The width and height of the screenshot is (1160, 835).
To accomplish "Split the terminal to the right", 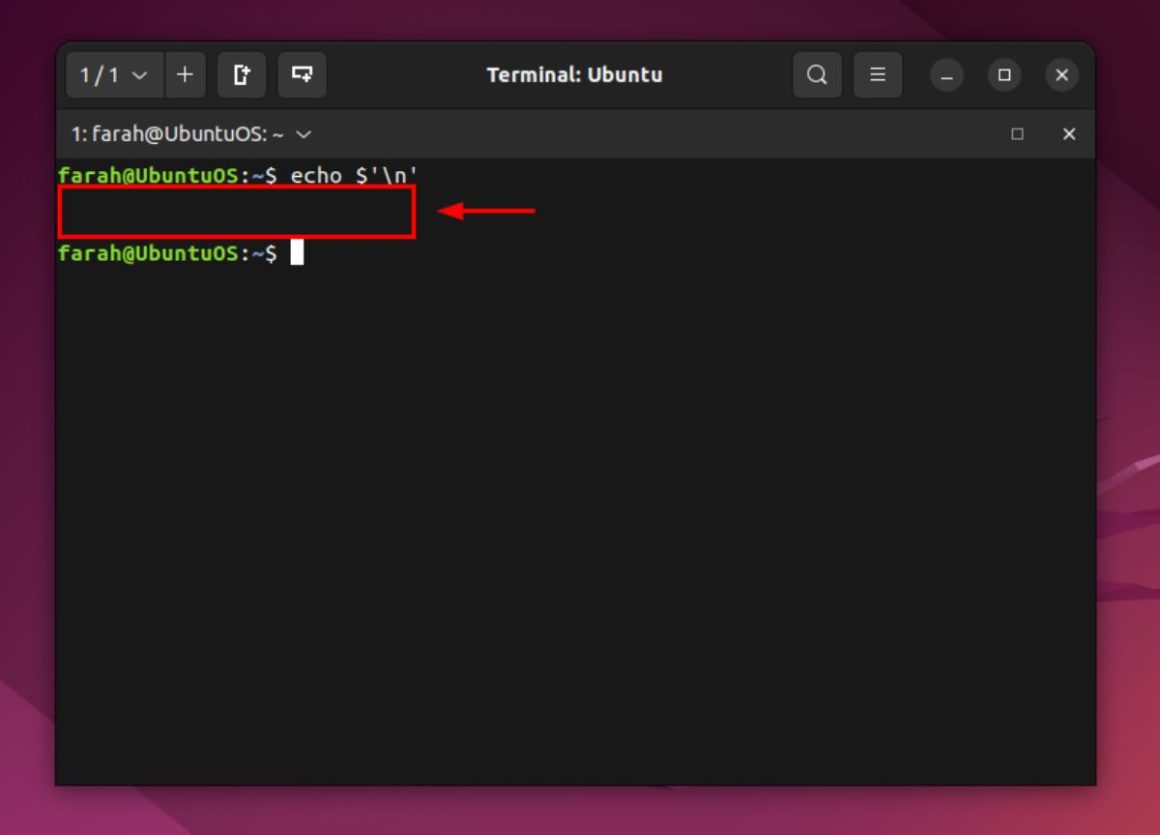I will click(x=241, y=75).
